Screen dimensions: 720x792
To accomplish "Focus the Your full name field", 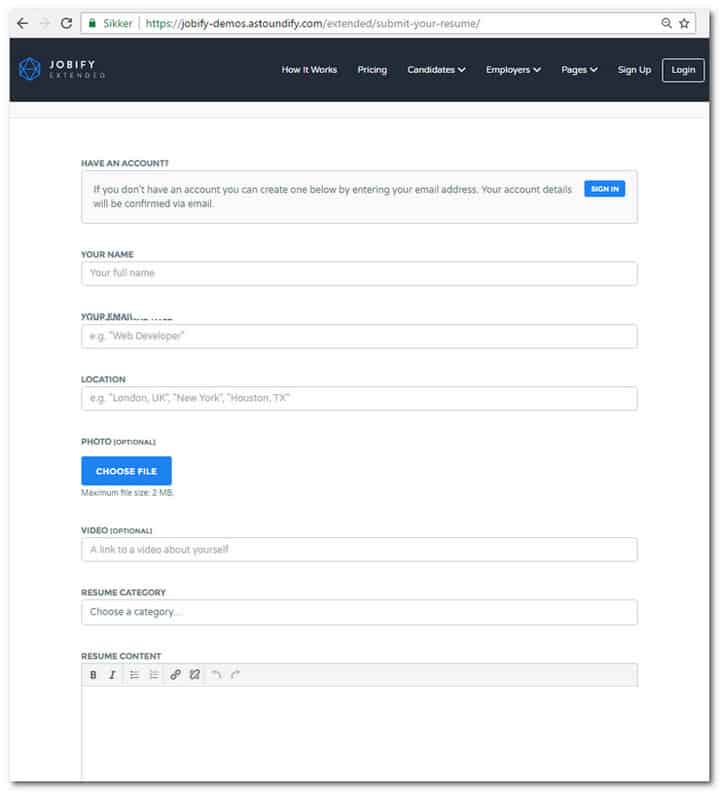I will click(x=359, y=273).
